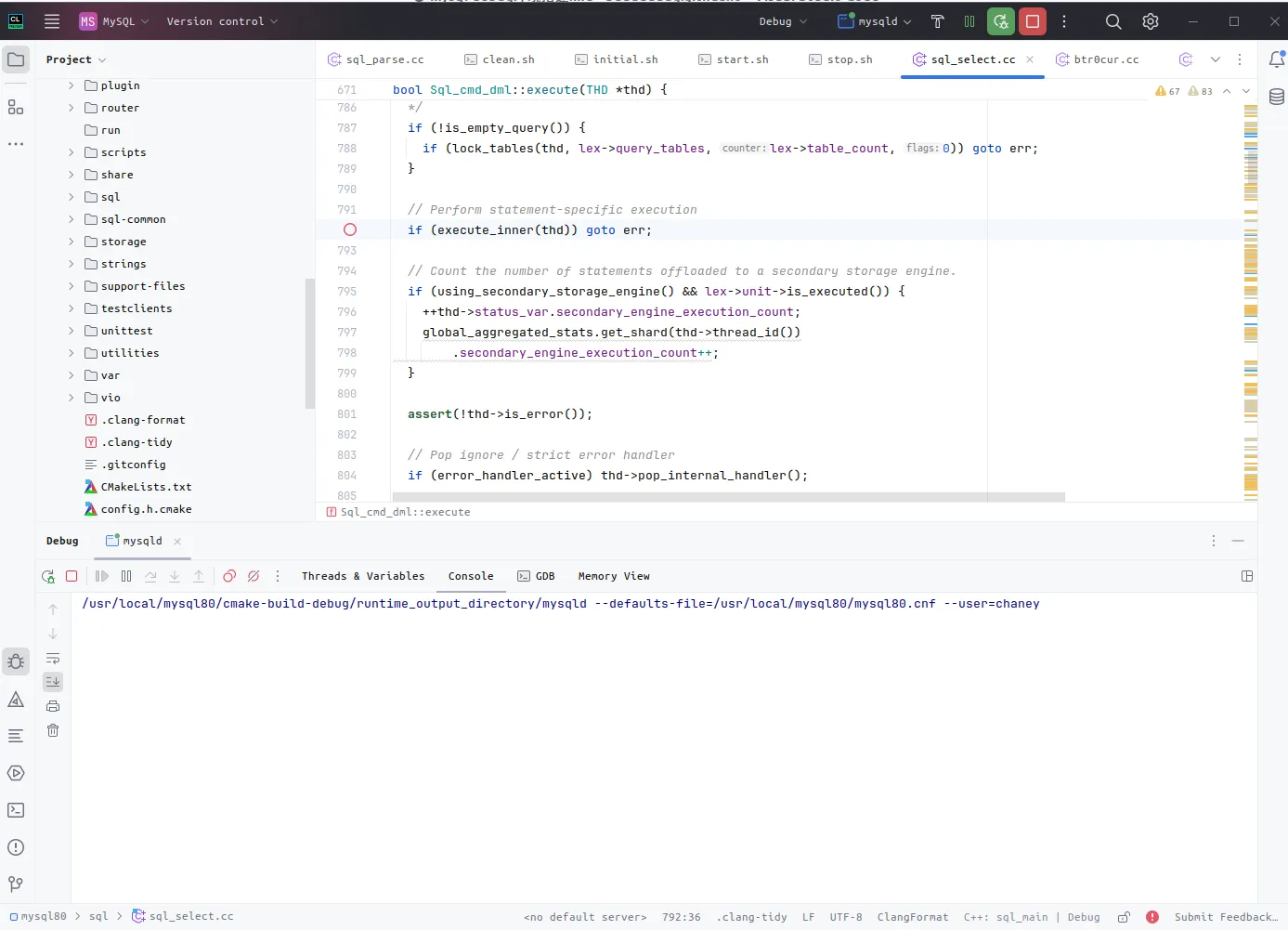Open the Memory View tab
Image resolution: width=1288 pixels, height=930 pixels.
[614, 576]
